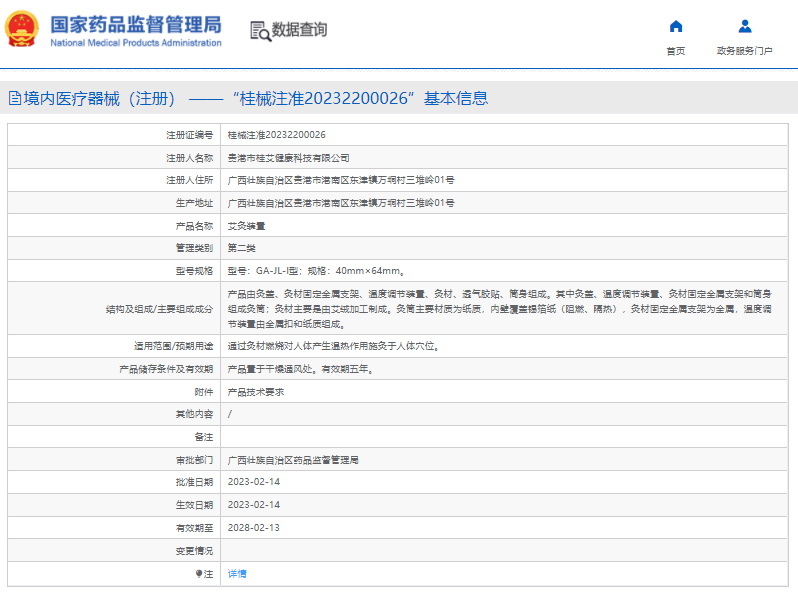Click management class 第二类
Viewport: 798px width, 594px height.
point(242,248)
